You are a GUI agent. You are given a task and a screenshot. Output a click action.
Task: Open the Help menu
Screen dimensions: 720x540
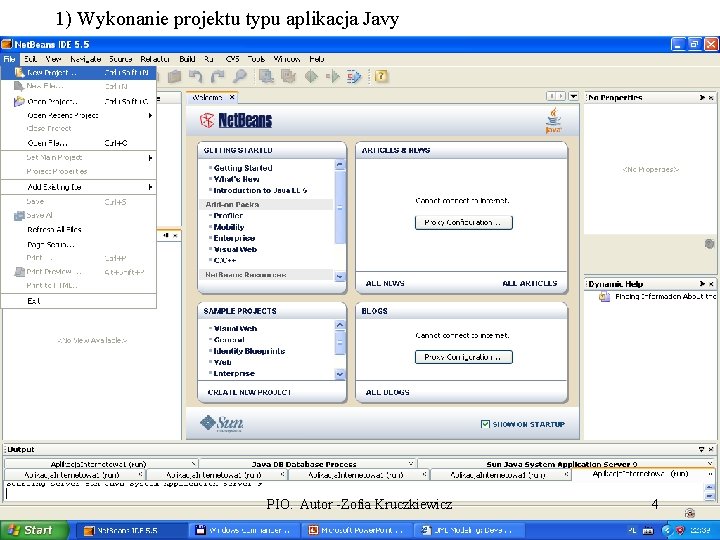tap(317, 59)
